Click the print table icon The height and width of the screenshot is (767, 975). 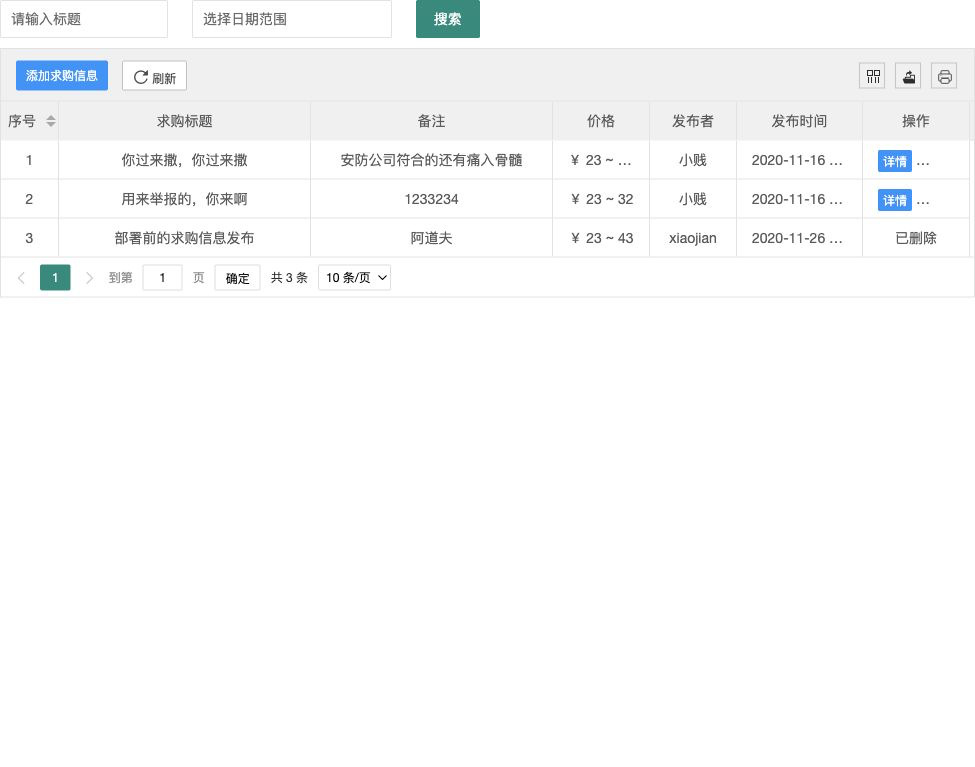[x=944, y=77]
